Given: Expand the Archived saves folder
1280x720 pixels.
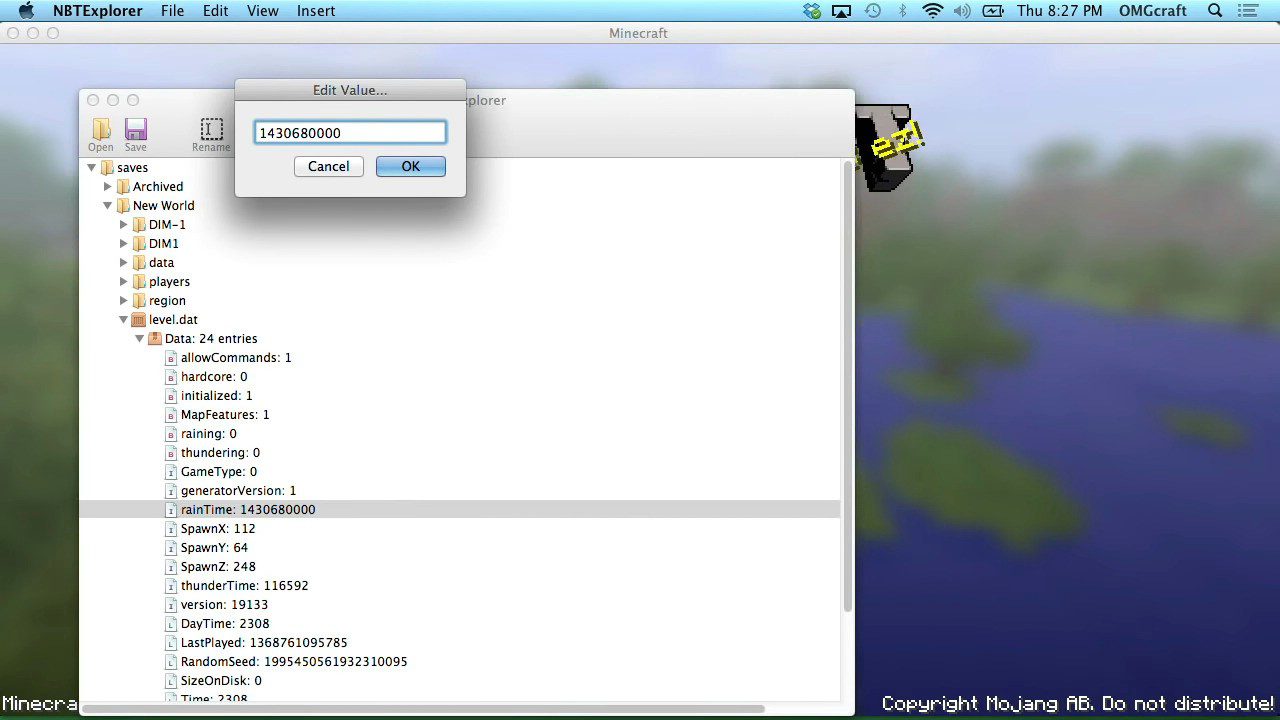Looking at the screenshot, I should click(x=107, y=186).
